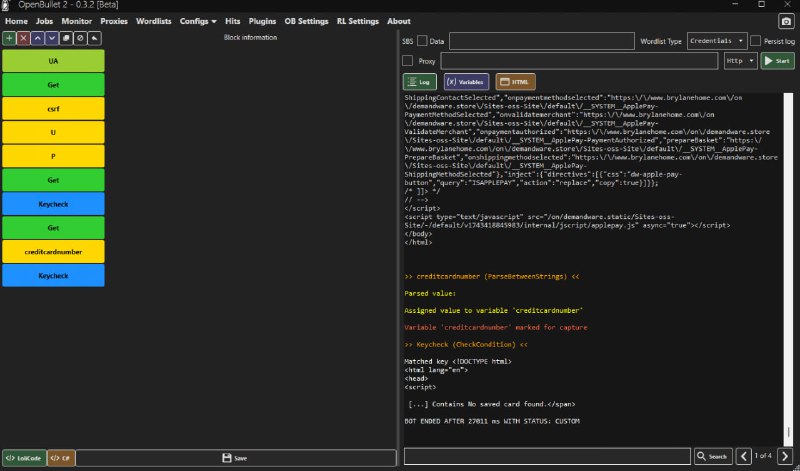
Task: Select the csrf block
Action: point(53,109)
